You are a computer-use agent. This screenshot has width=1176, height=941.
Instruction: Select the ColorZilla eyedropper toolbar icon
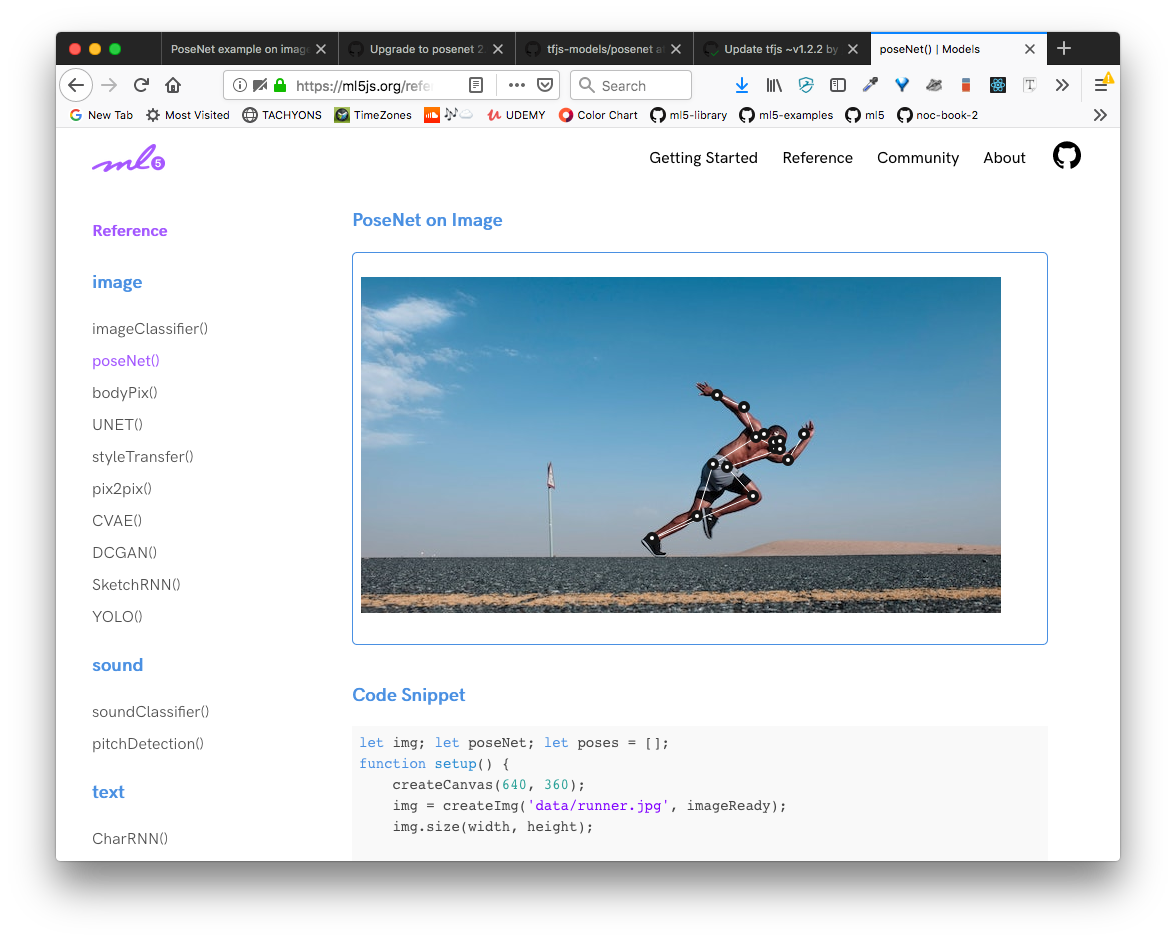coord(870,85)
